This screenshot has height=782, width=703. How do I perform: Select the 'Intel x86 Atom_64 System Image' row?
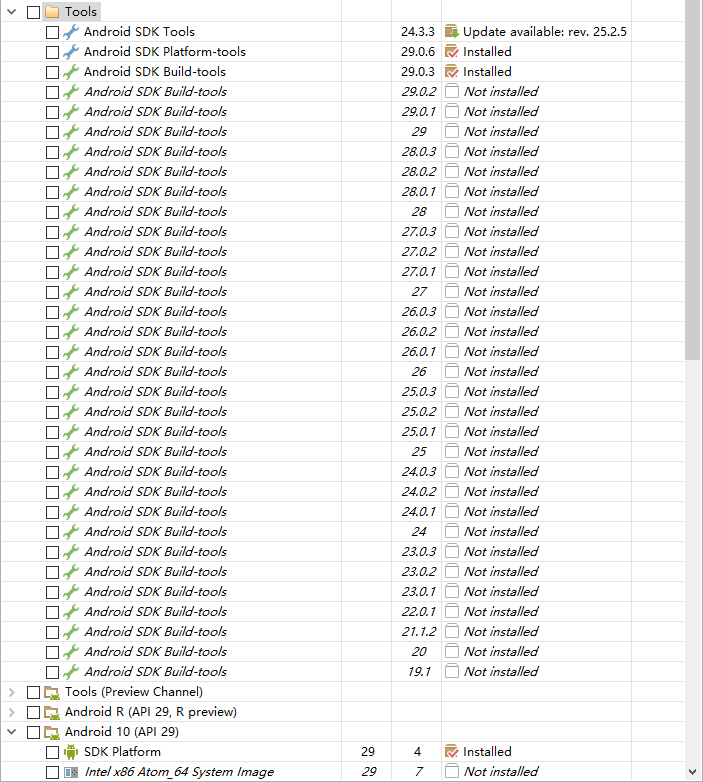tap(343, 772)
